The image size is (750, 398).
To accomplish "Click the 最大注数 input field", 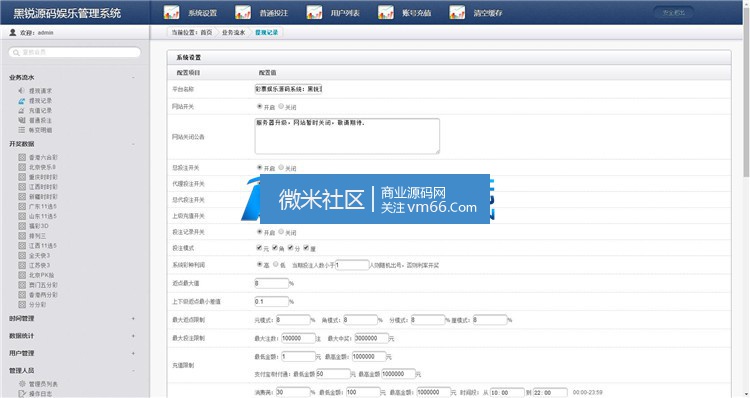I will [298, 338].
